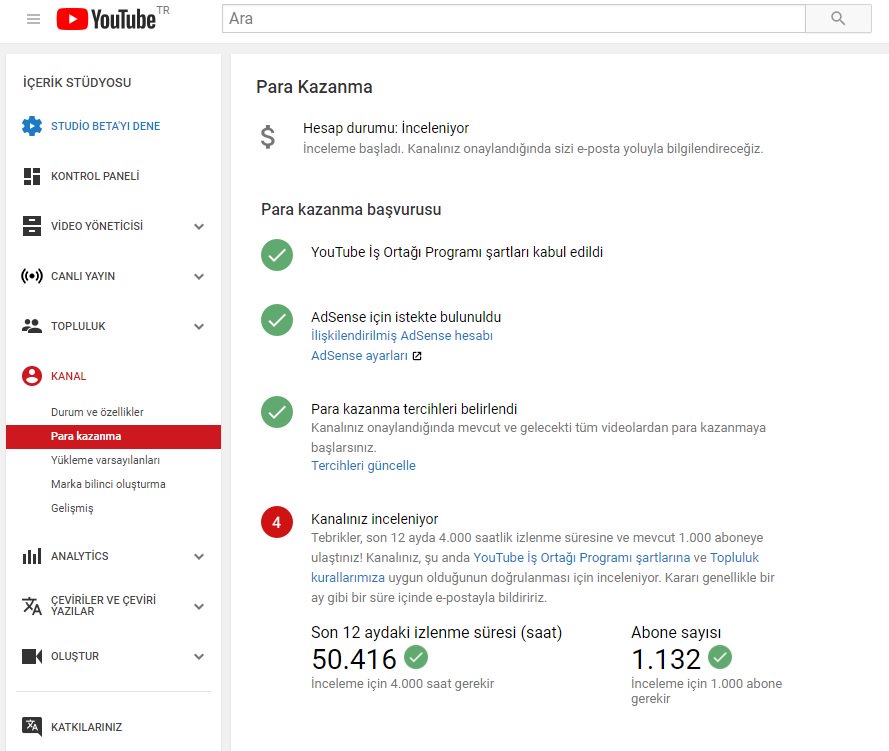Click external-link icon next to AdSense ayarları

point(417,356)
